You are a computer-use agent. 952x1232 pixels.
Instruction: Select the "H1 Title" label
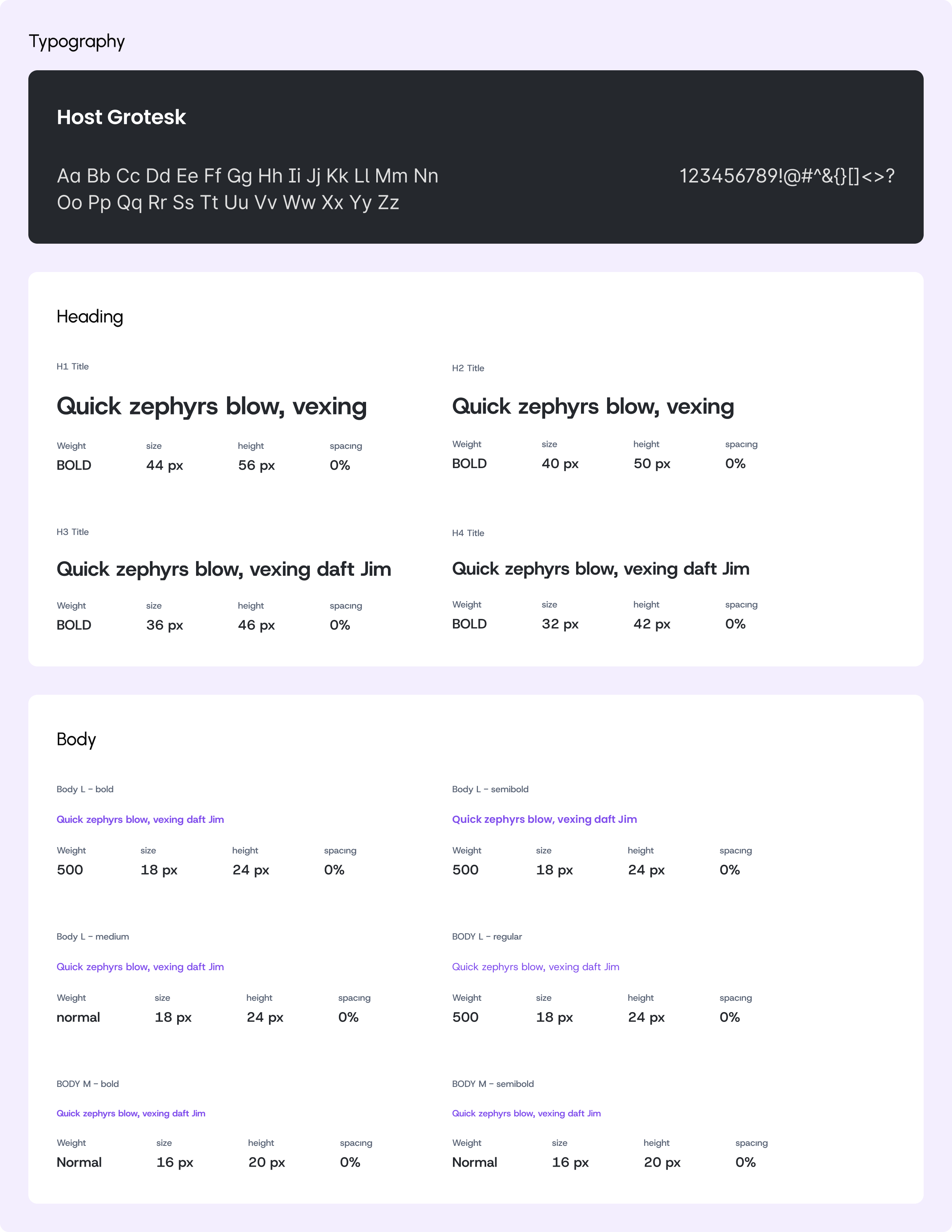point(73,367)
